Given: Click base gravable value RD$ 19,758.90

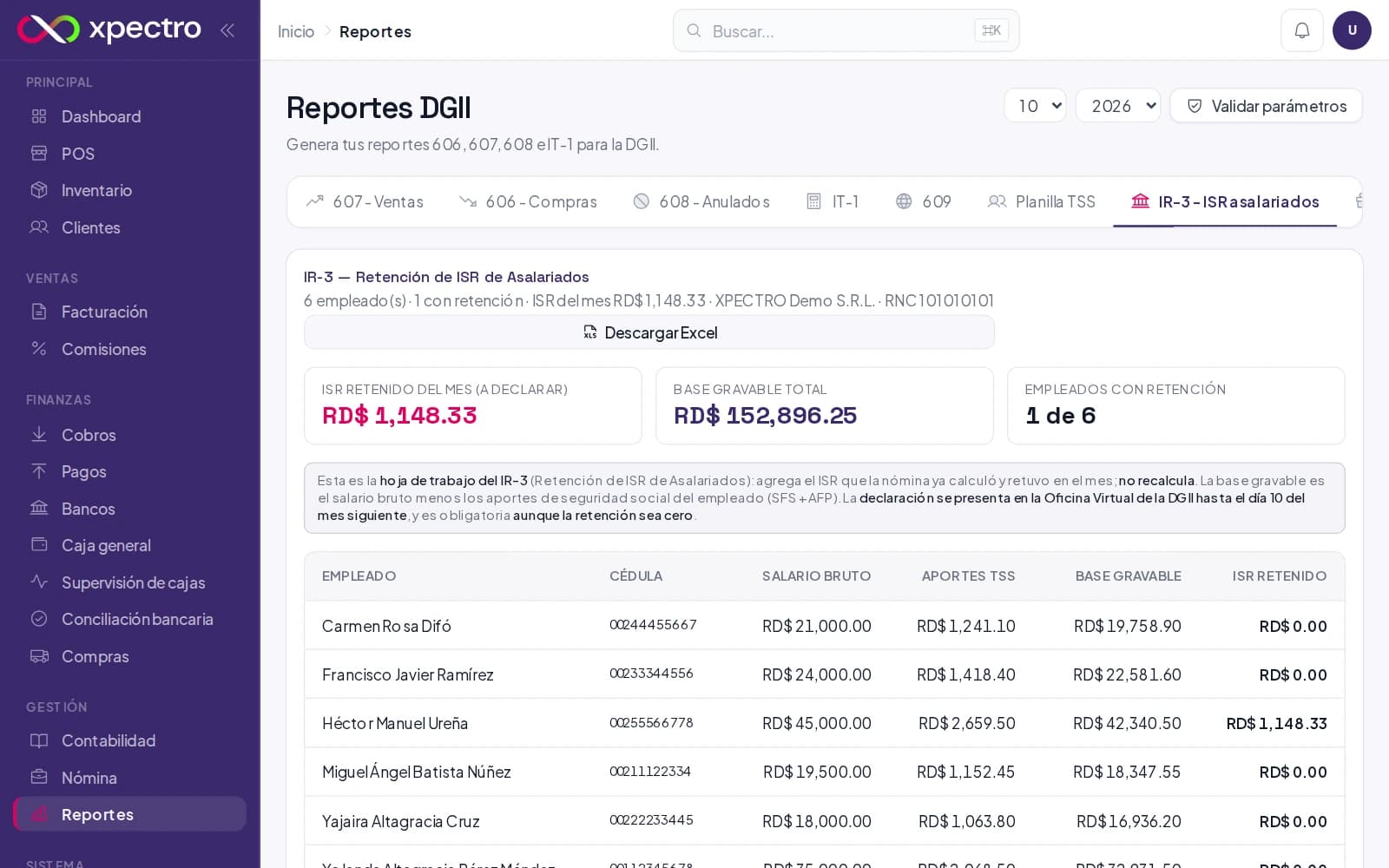Looking at the screenshot, I should tap(1128, 626).
